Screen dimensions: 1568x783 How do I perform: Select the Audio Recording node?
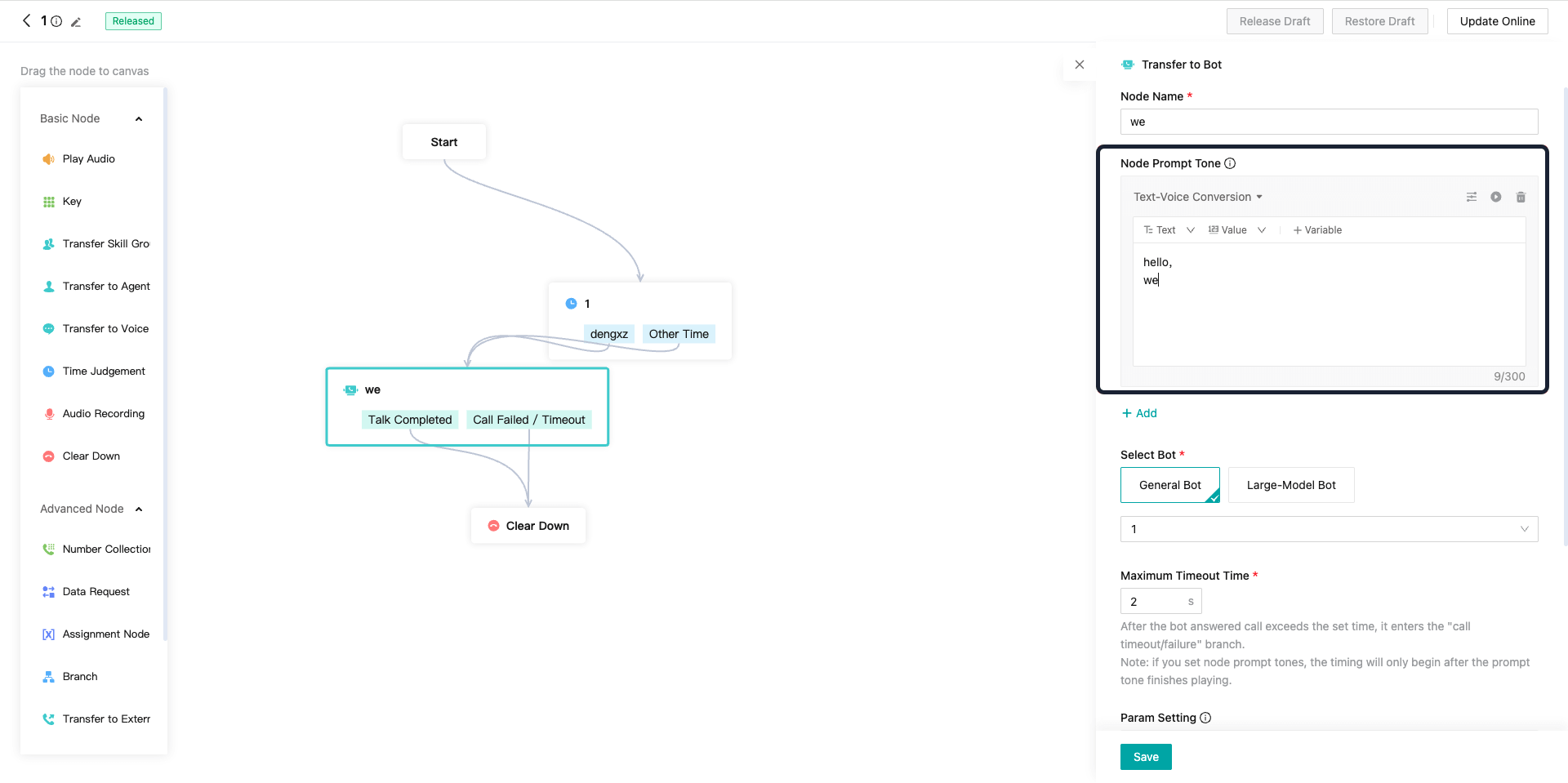coord(103,414)
